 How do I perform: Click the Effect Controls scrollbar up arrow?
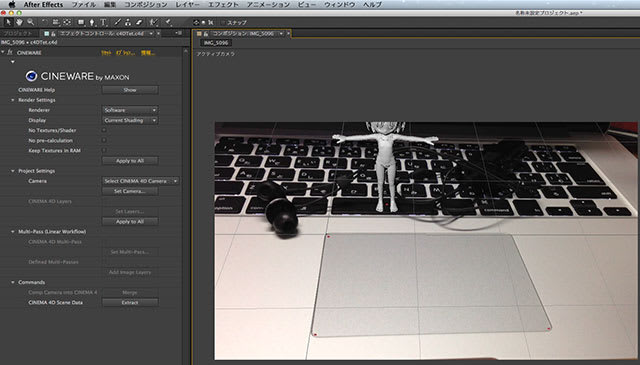[186, 51]
